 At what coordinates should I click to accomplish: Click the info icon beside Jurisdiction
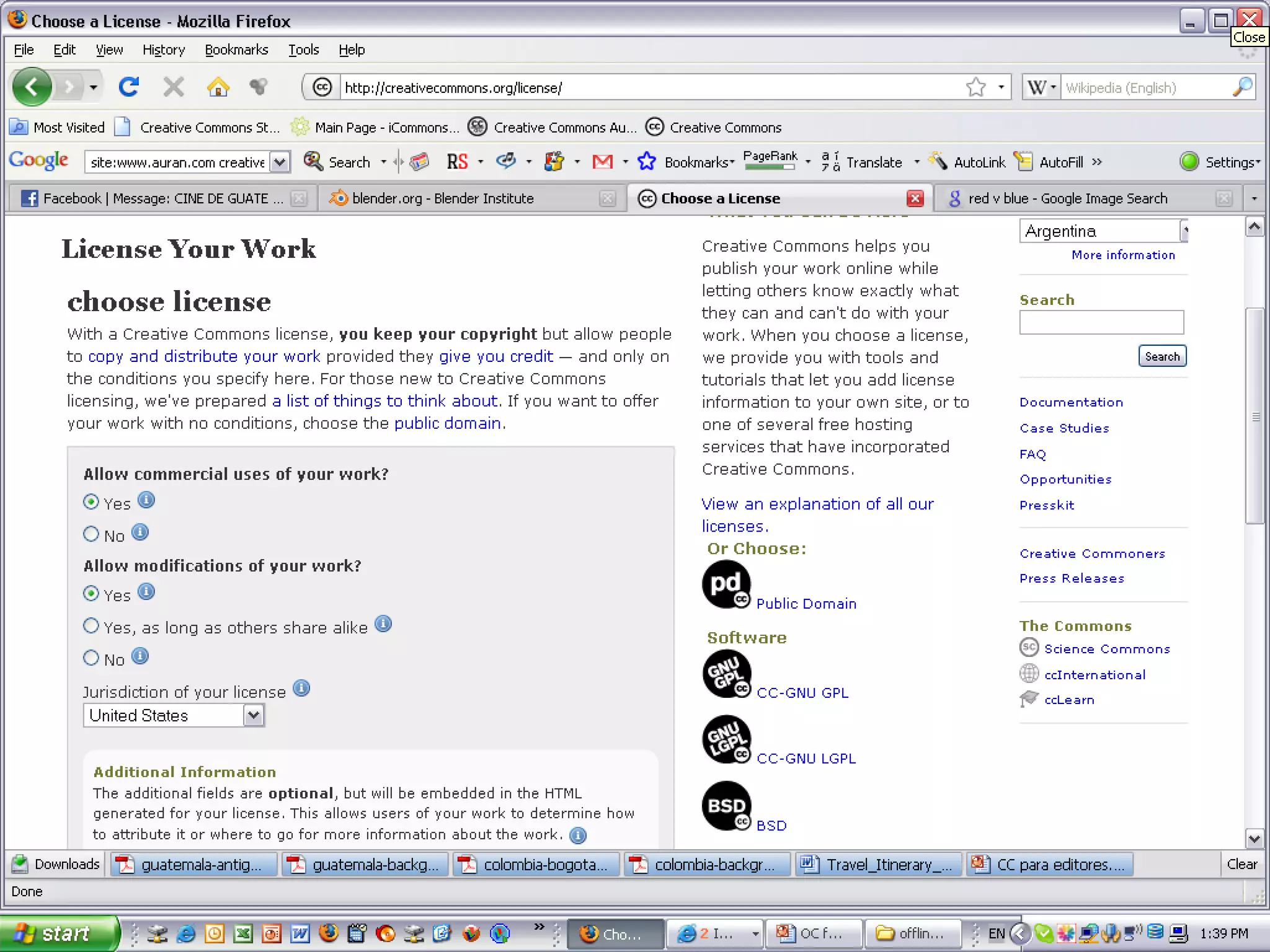coord(301,689)
